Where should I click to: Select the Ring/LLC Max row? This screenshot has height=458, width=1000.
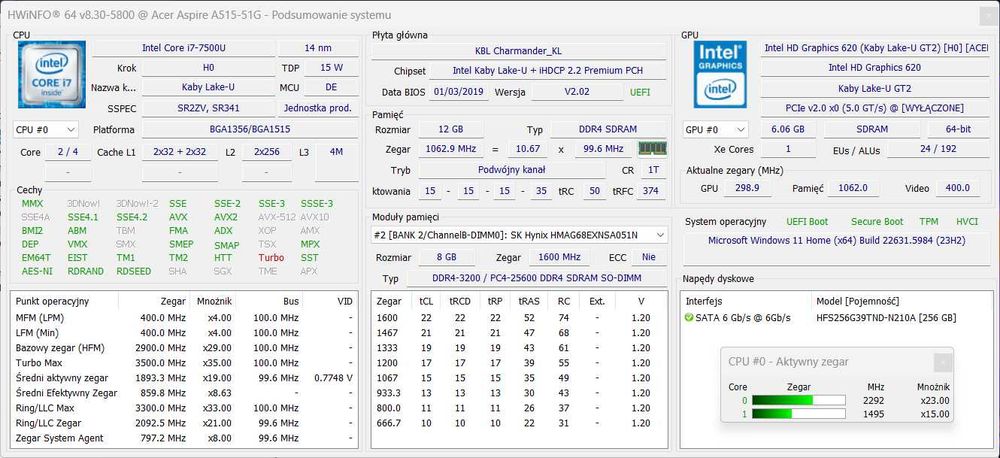click(x=184, y=408)
